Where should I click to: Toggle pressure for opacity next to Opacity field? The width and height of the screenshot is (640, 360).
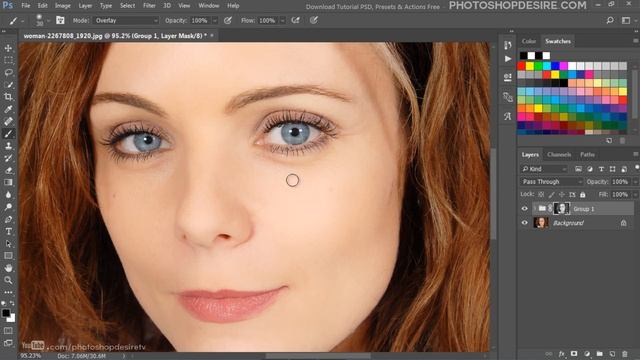tap(228, 20)
